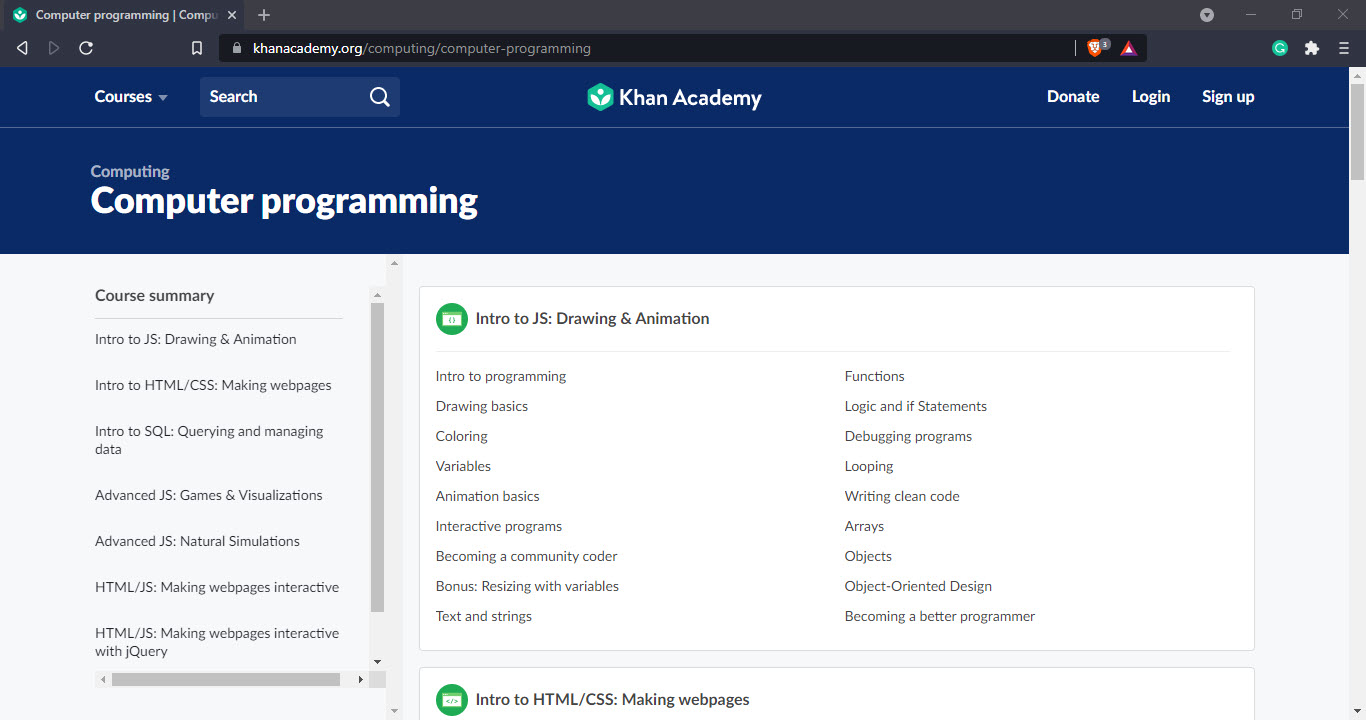Click the sidebar vertical scrollbar thumb
Screen dimensions: 1366x720
coord(377,457)
